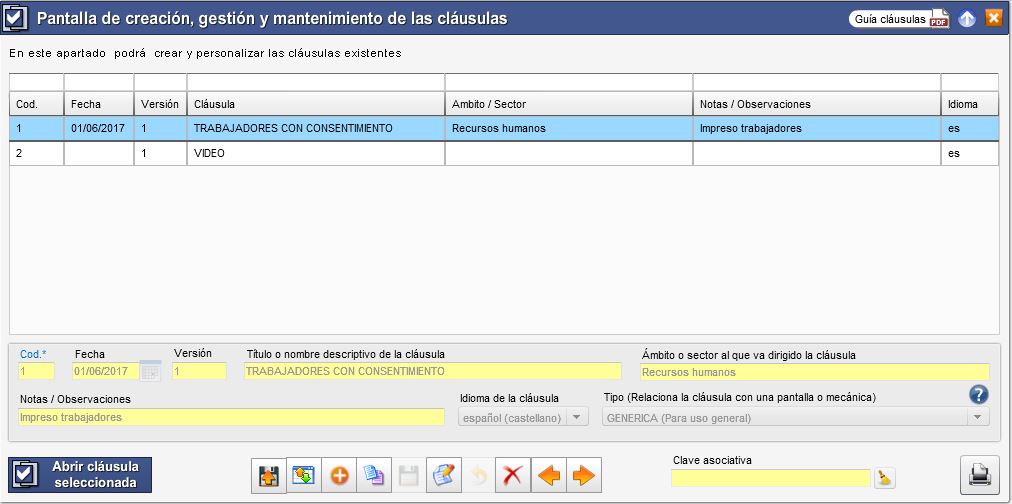Delete the cláusula with the red X icon
The width and height of the screenshot is (1012, 504).
(x=513, y=476)
